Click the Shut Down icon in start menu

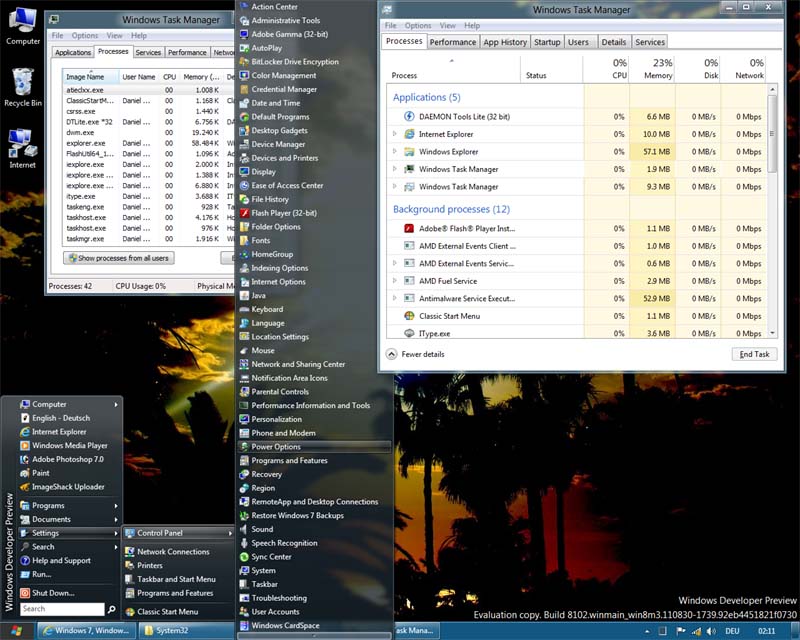click(24, 593)
